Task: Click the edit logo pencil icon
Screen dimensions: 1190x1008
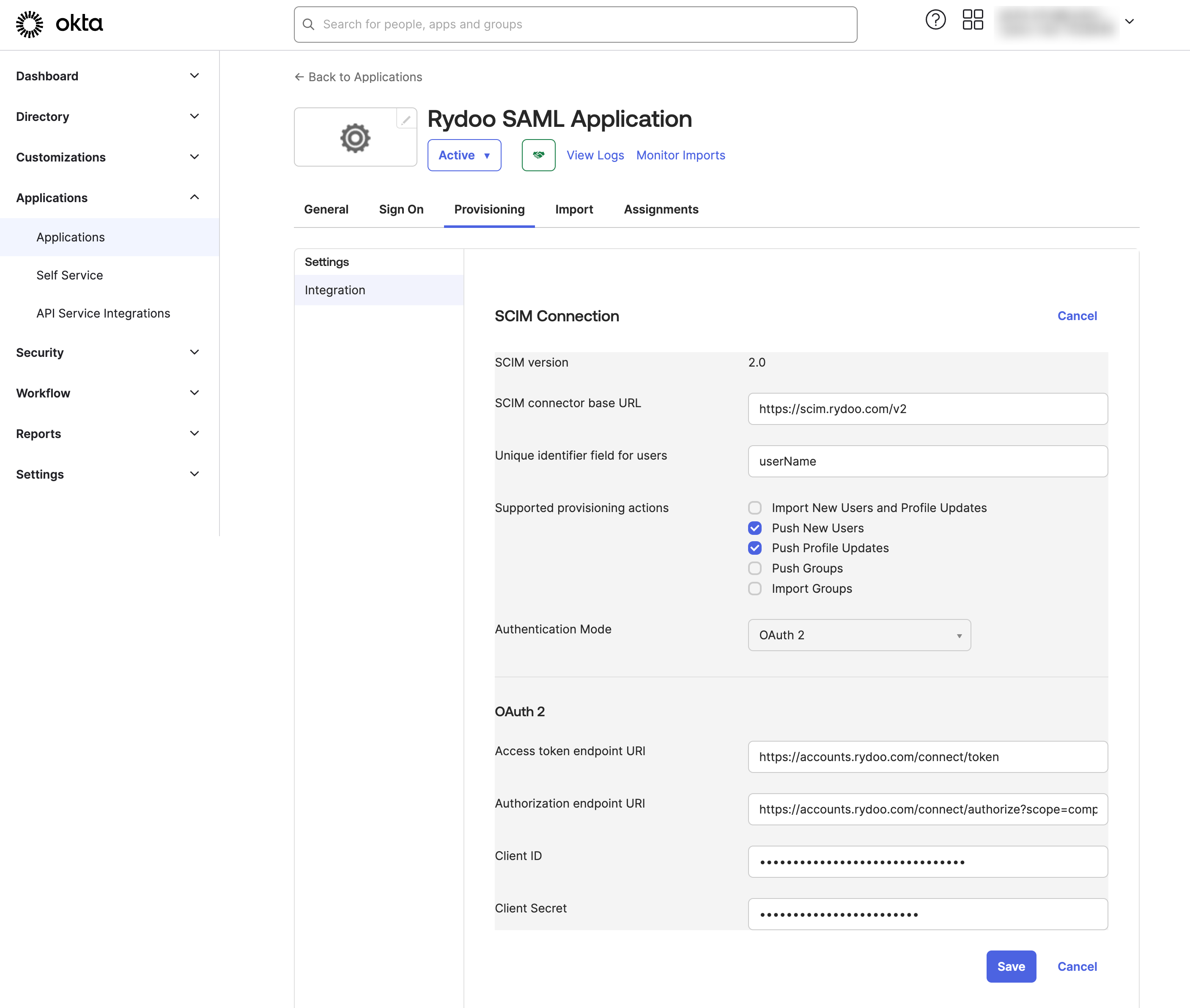Action: 406,119
